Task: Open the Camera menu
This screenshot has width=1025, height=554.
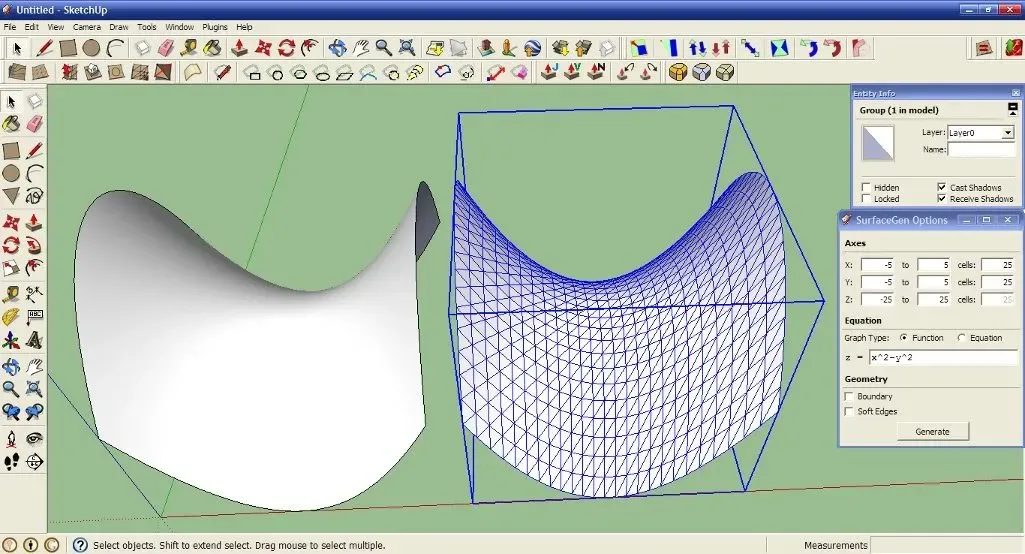Action: (87, 27)
